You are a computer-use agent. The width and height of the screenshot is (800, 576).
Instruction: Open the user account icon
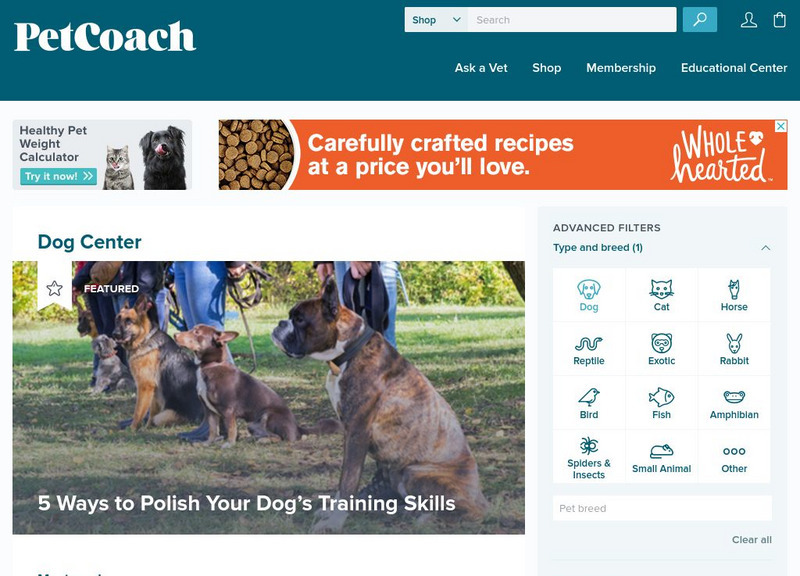point(748,20)
